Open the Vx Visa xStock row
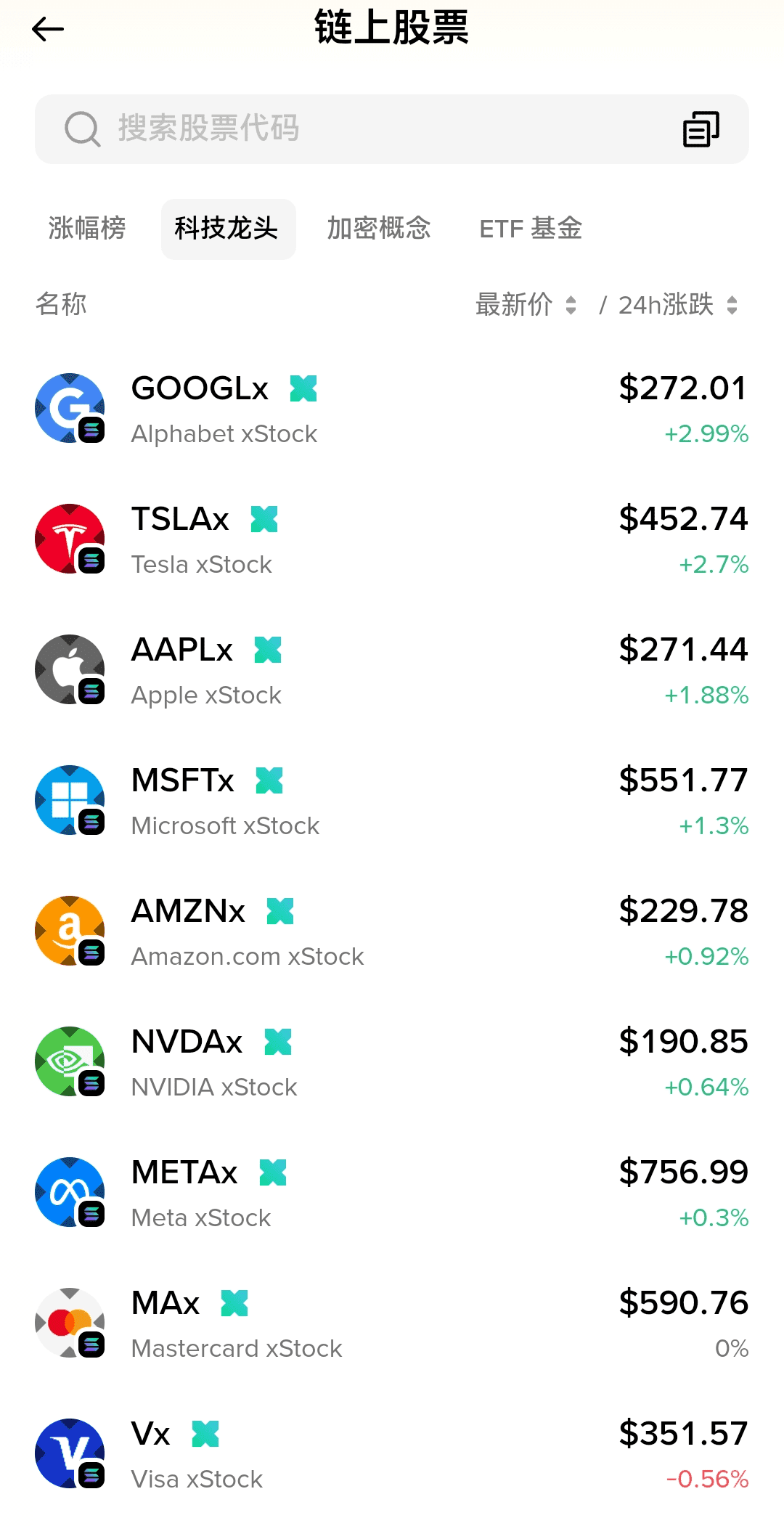This screenshot has height=1526, width=784. click(392, 1455)
